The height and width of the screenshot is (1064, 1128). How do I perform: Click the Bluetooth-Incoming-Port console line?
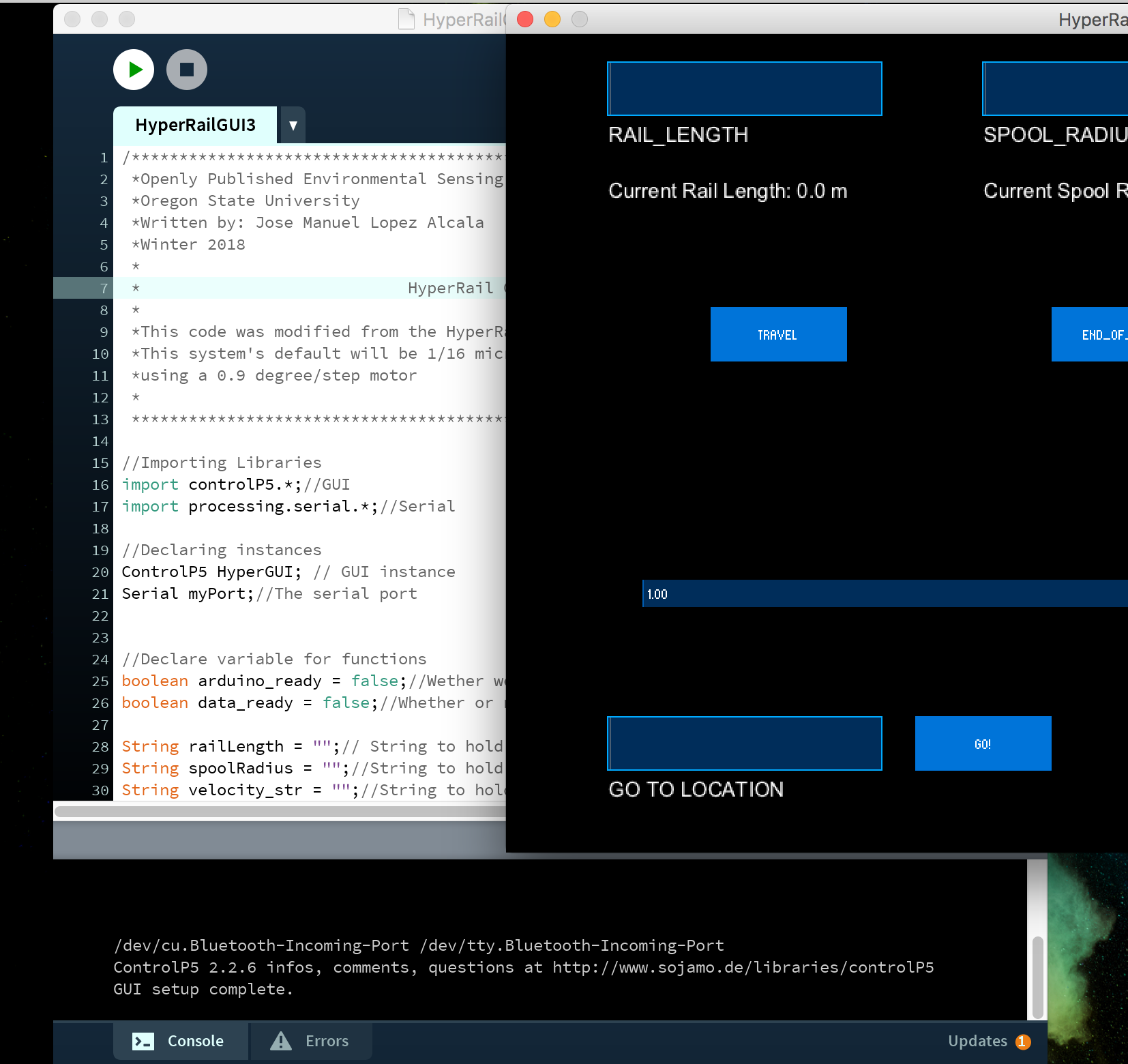click(419, 945)
